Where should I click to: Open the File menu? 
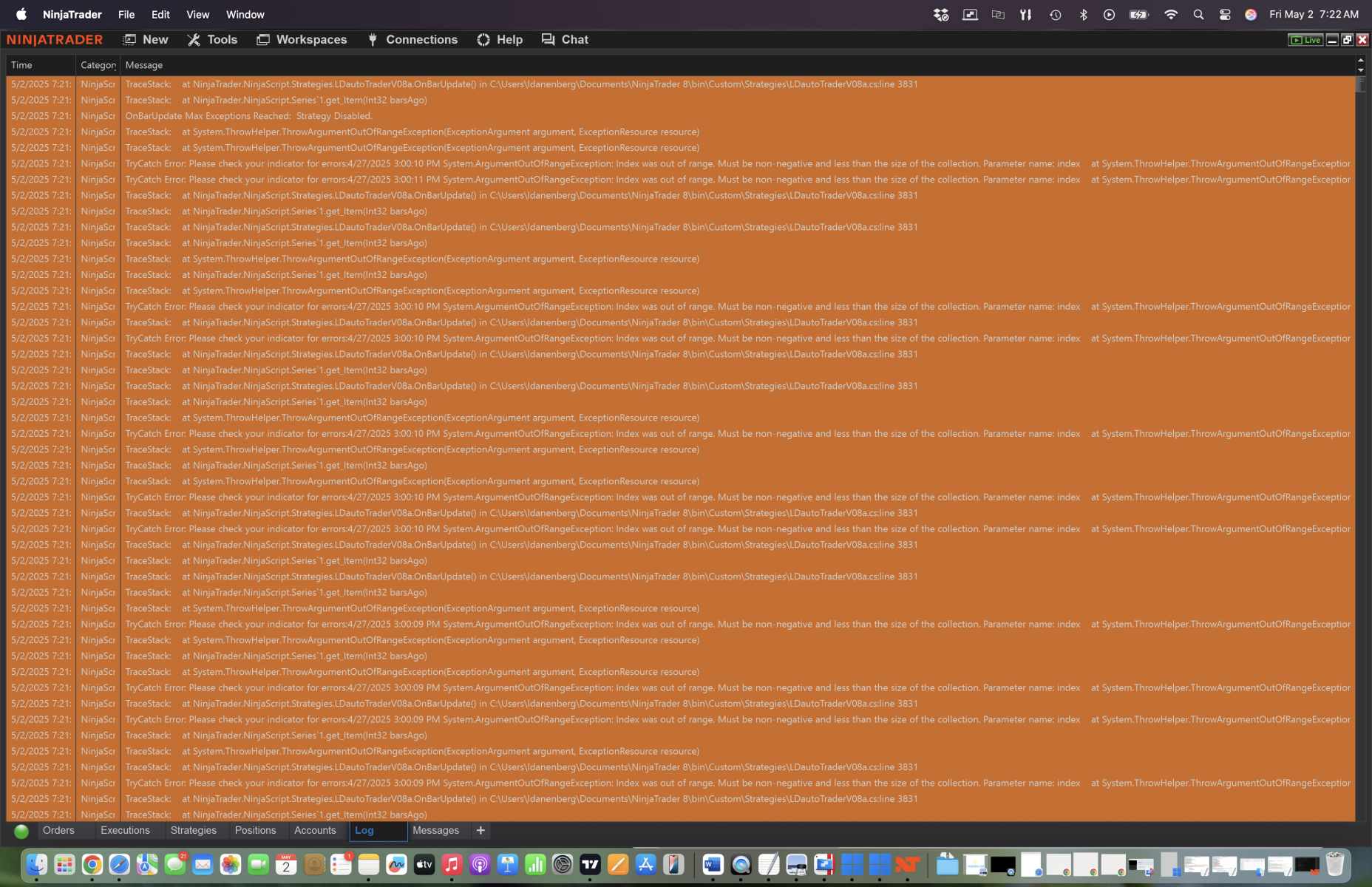[x=126, y=14]
